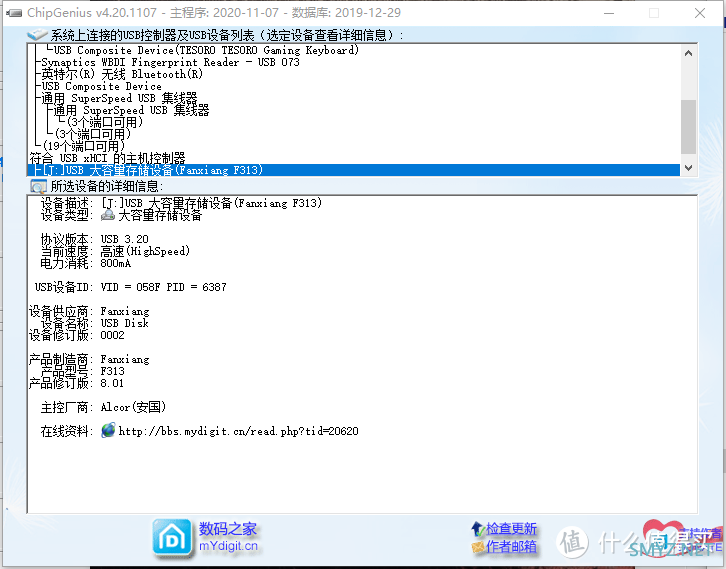Click the Alcor(安国) controller vendor text
Viewport: 726px width, 569px height.
pos(133,407)
